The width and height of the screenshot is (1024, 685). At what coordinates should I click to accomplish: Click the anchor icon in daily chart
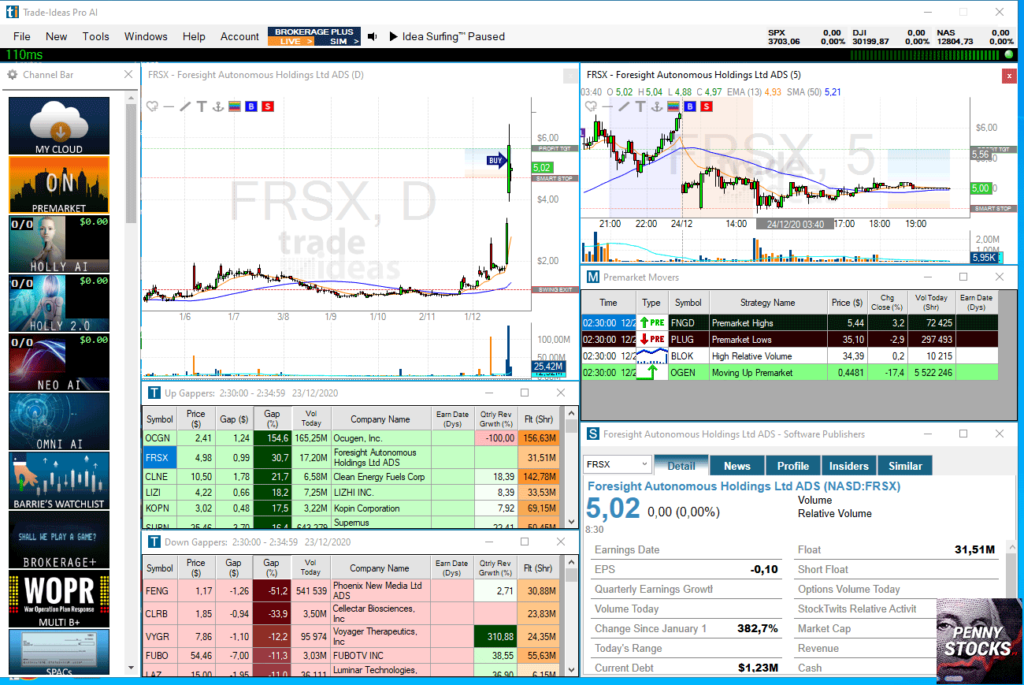point(218,106)
